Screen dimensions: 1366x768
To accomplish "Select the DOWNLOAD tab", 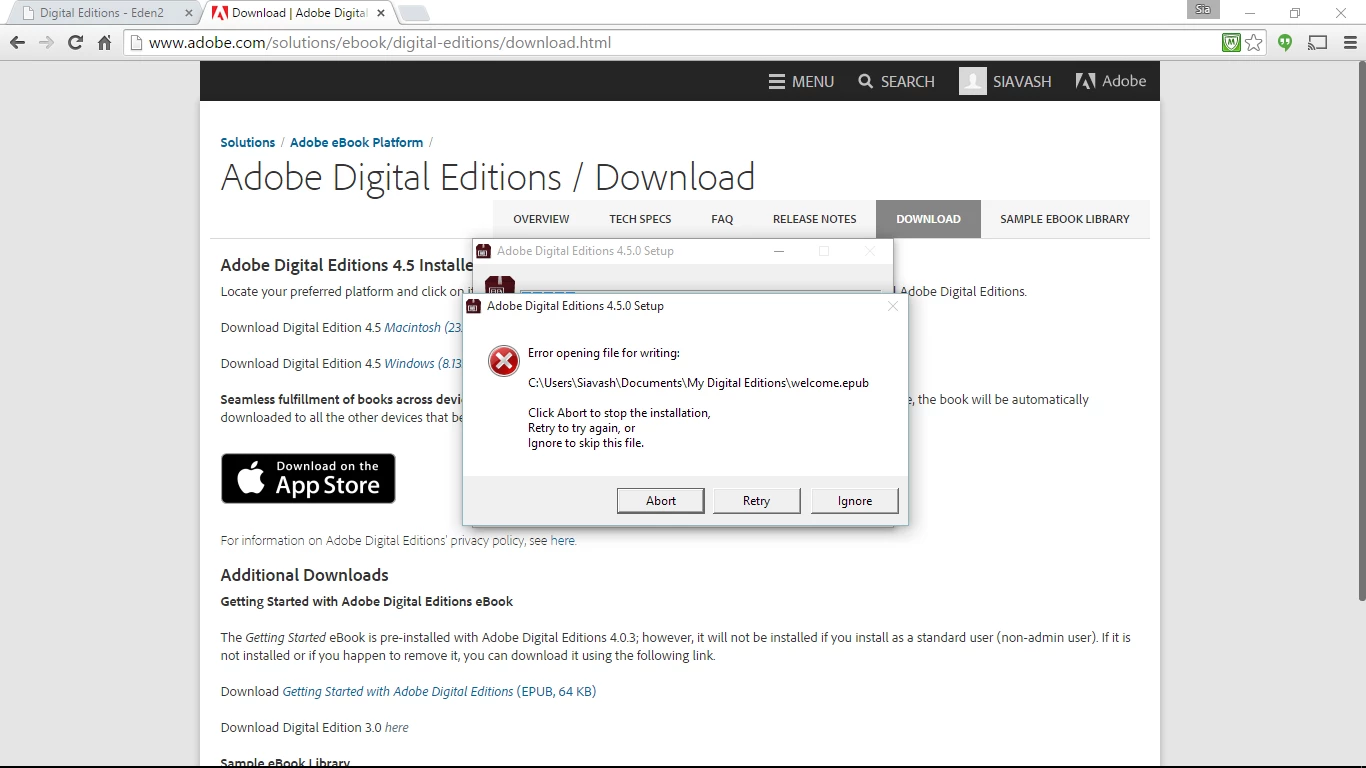I will [928, 219].
